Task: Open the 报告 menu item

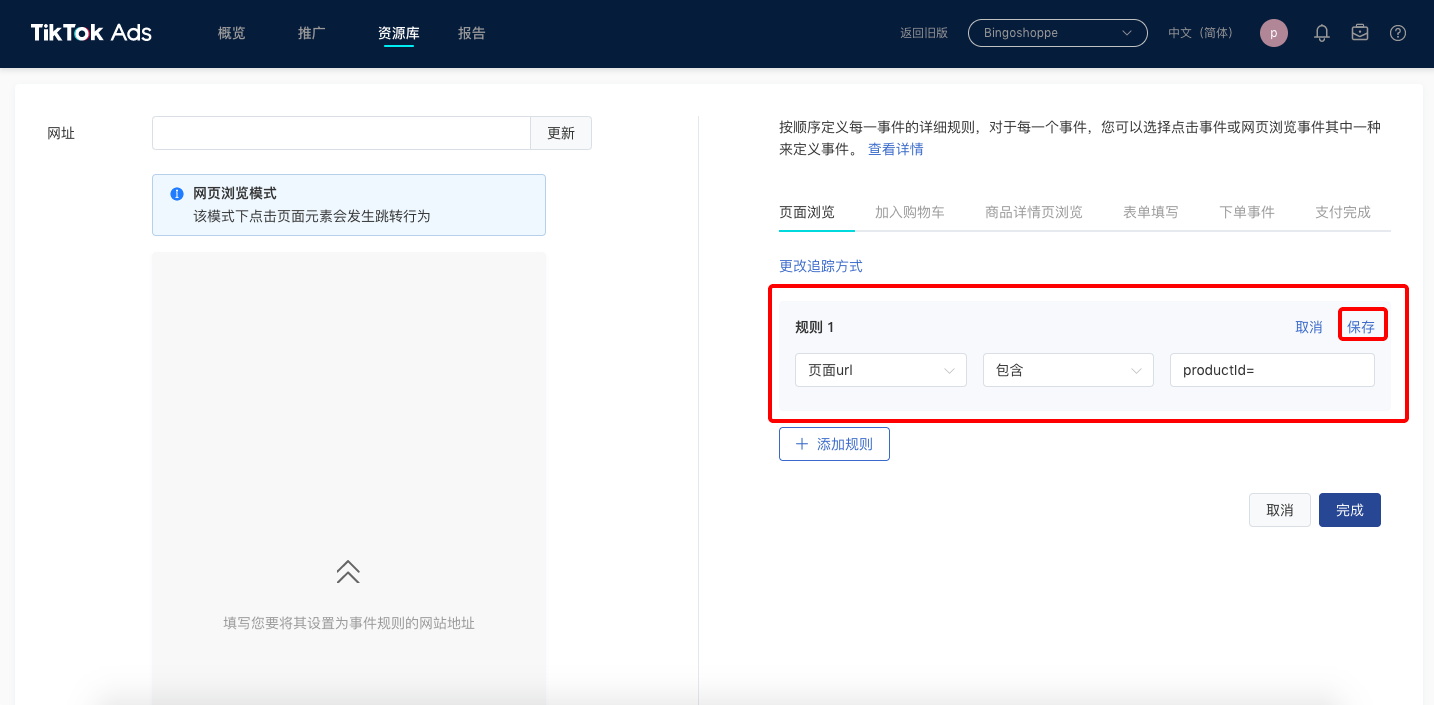Action: [471, 33]
